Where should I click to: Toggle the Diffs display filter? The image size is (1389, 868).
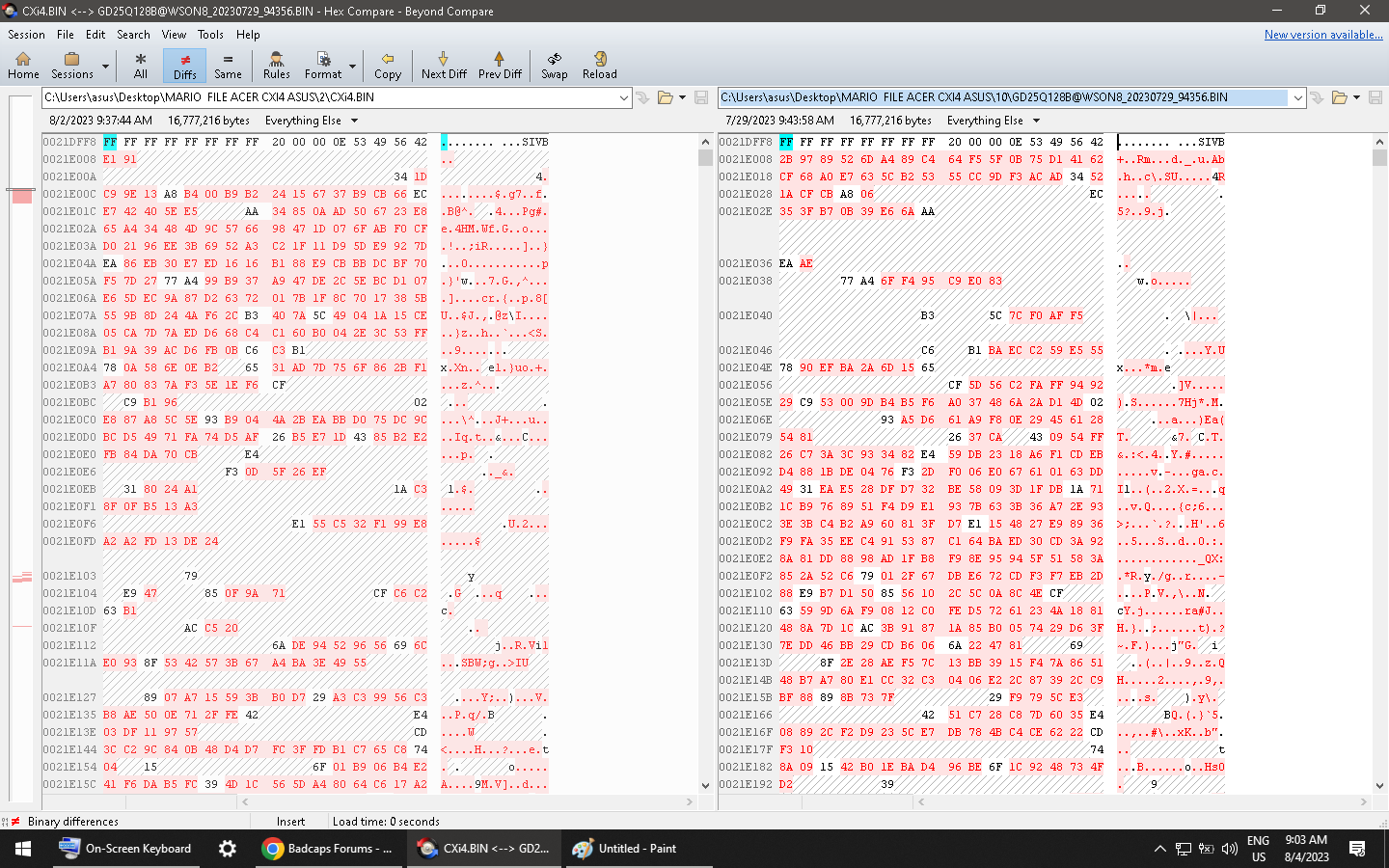pos(185,65)
